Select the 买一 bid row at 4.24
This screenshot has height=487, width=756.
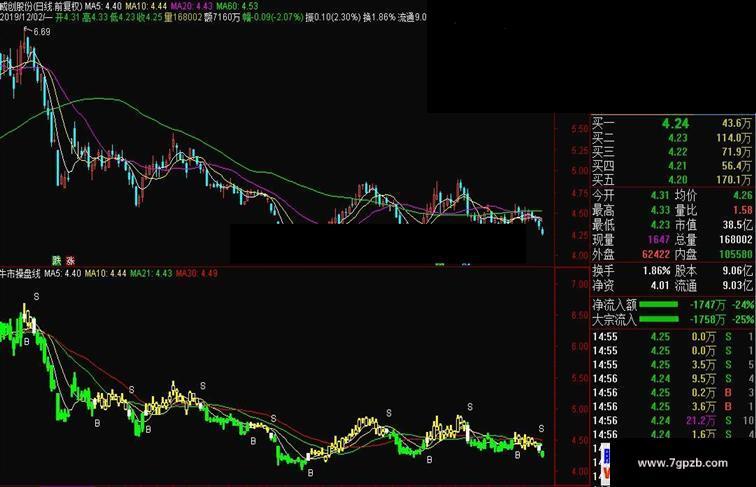click(672, 123)
